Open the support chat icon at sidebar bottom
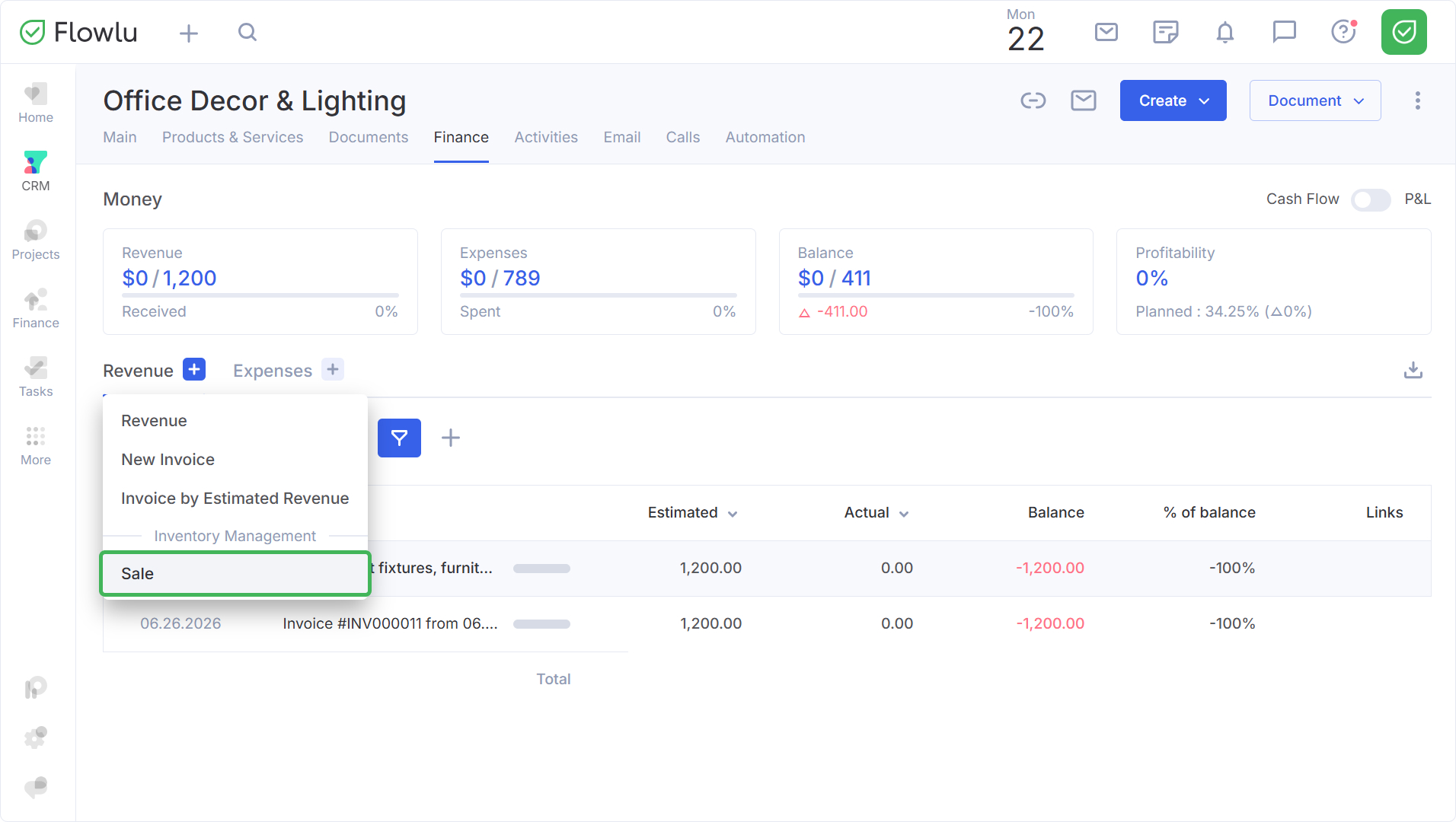Image resolution: width=1456 pixels, height=822 pixels. pos(36,787)
